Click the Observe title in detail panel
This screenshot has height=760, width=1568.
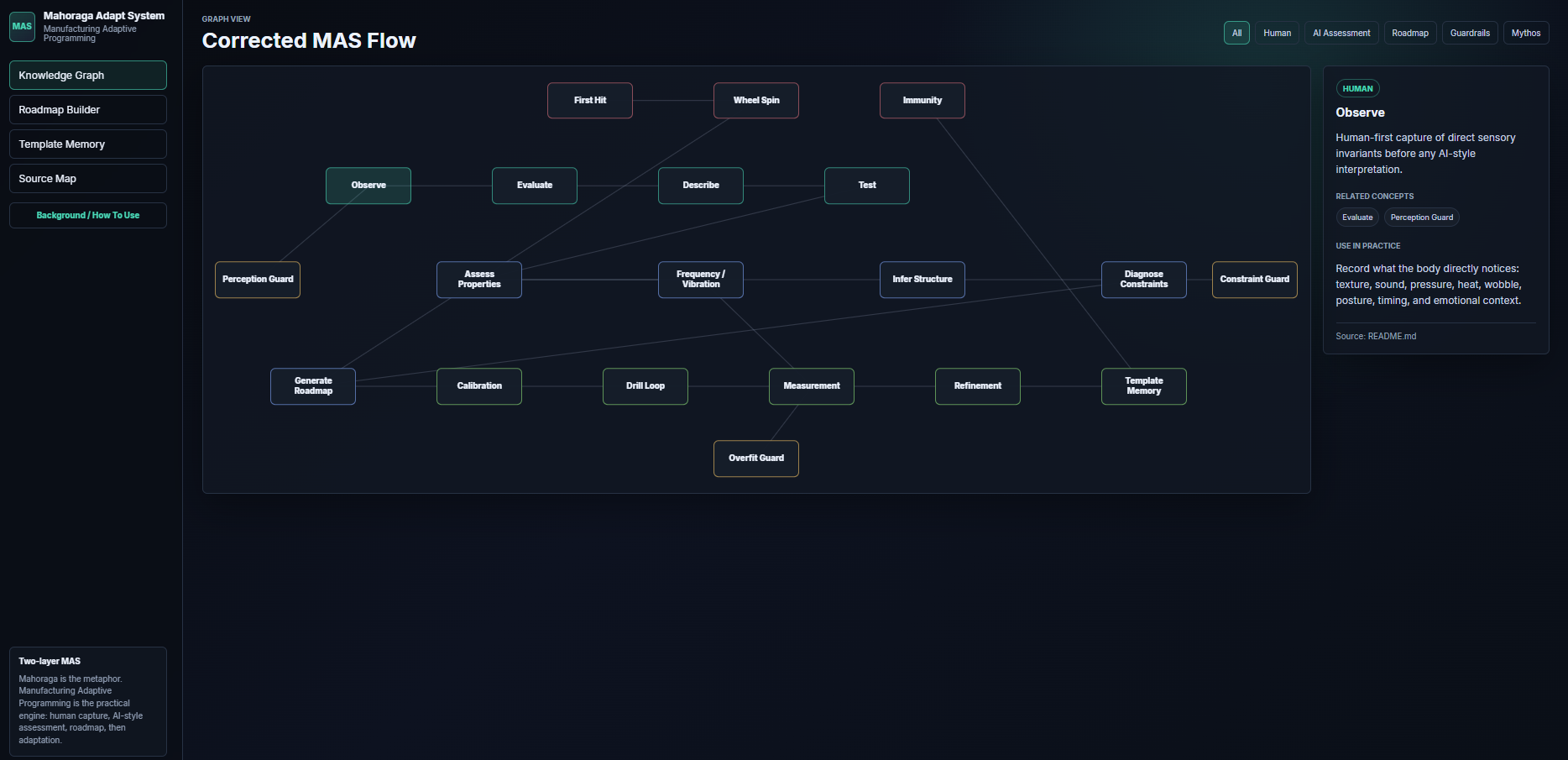tap(1361, 113)
